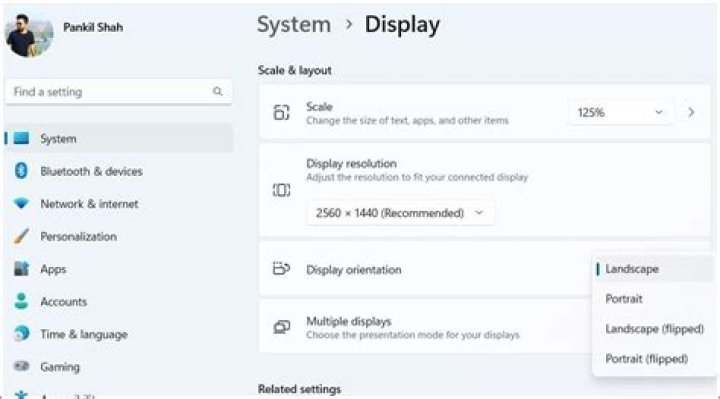The width and height of the screenshot is (720, 399).
Task: Click the Network wifi icon
Action: click(x=21, y=203)
